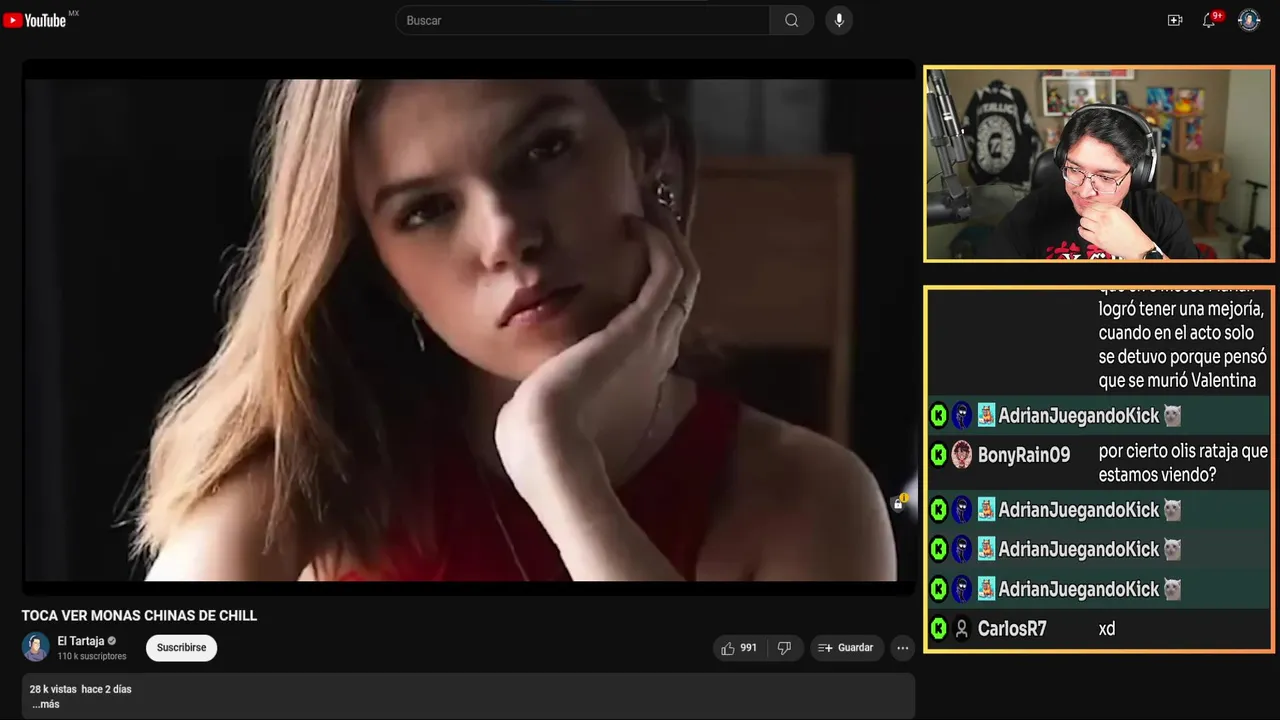Open the YouTube home logo
The image size is (1280, 720).
pos(35,20)
